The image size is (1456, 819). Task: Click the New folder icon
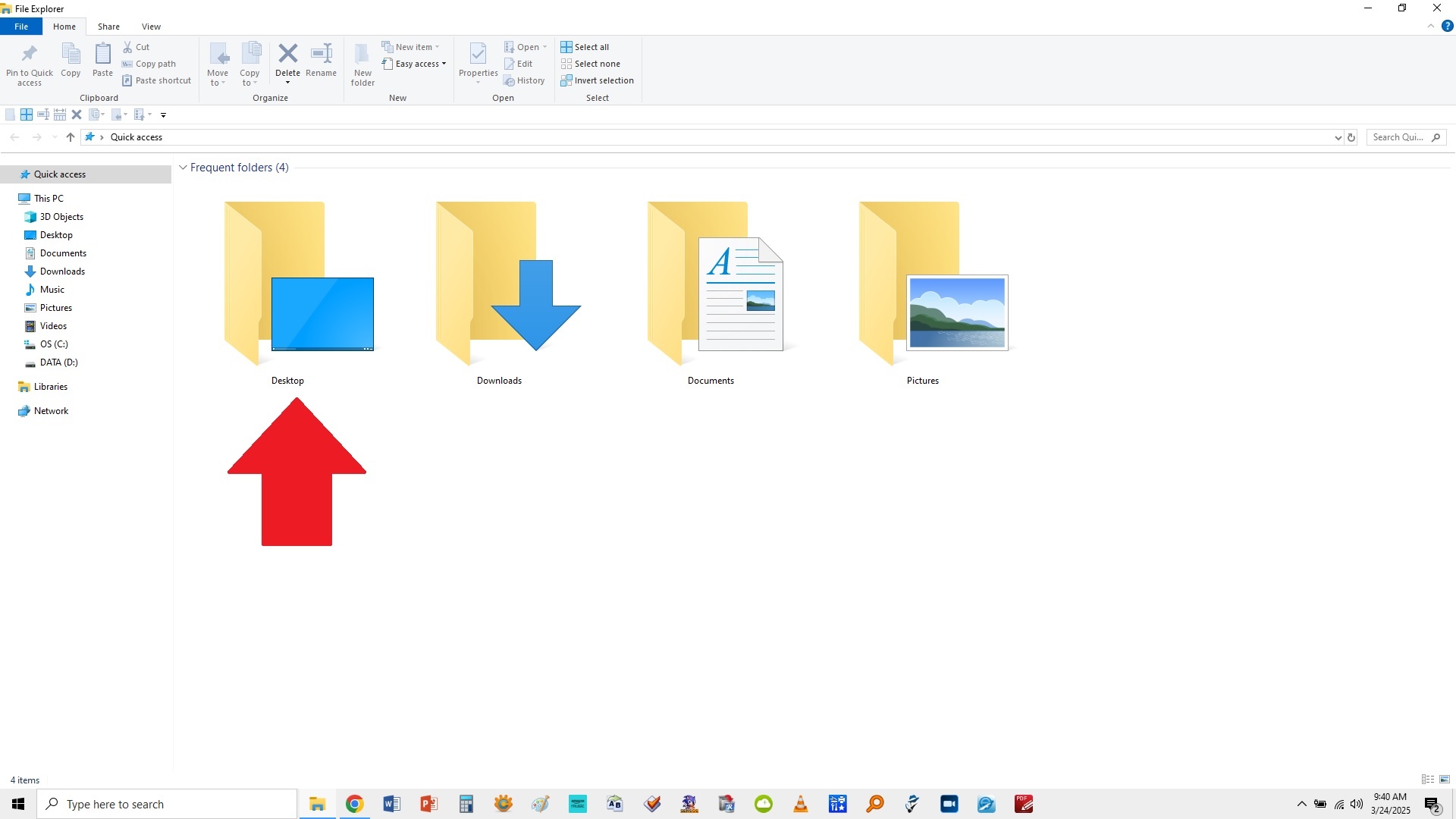[362, 55]
